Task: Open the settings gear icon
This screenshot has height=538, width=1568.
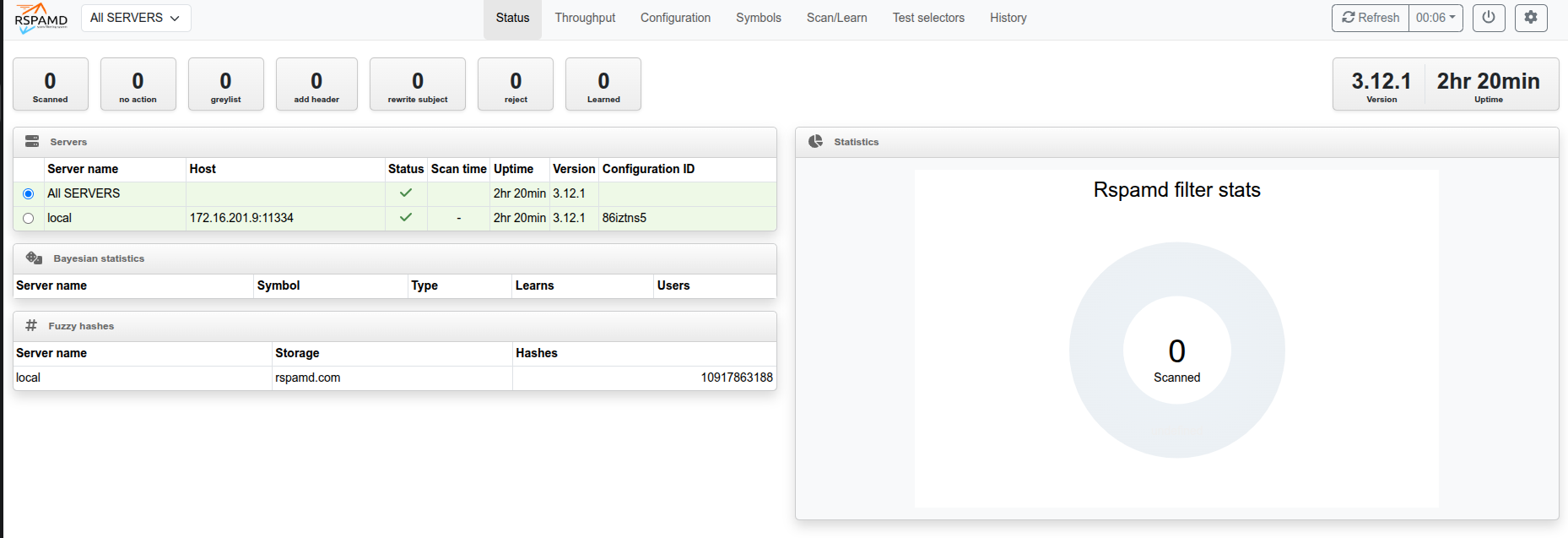Action: pyautogui.click(x=1531, y=18)
